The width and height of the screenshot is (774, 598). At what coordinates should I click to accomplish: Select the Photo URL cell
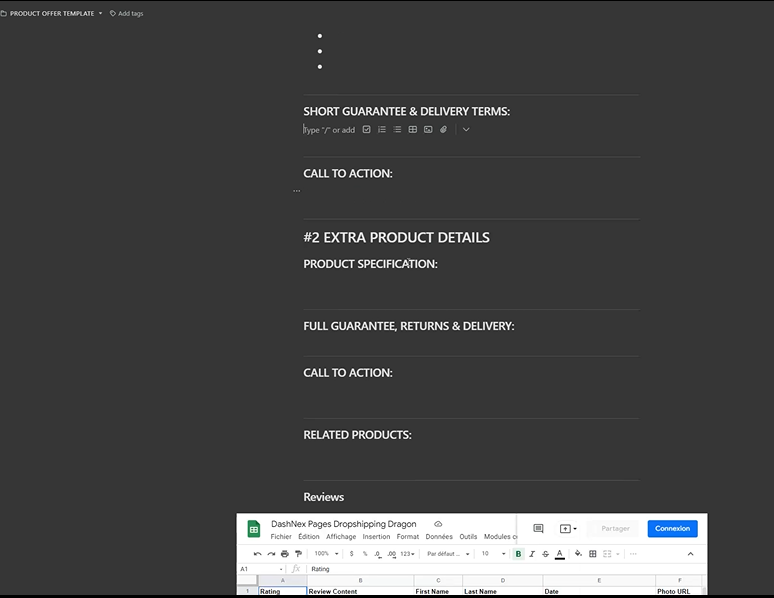tap(679, 591)
